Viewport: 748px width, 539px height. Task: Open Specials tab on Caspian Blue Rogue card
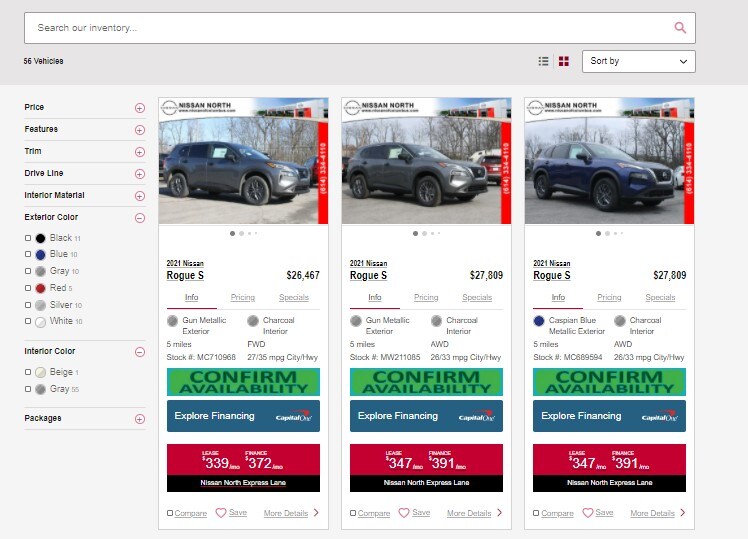[660, 297]
